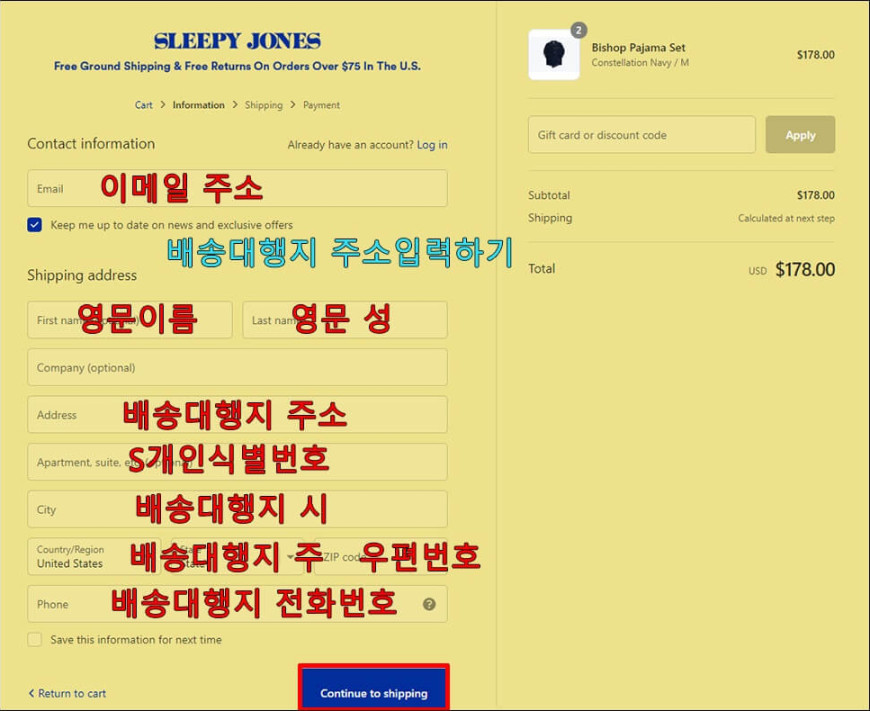Click the Contact information heading

pyautogui.click(x=91, y=144)
